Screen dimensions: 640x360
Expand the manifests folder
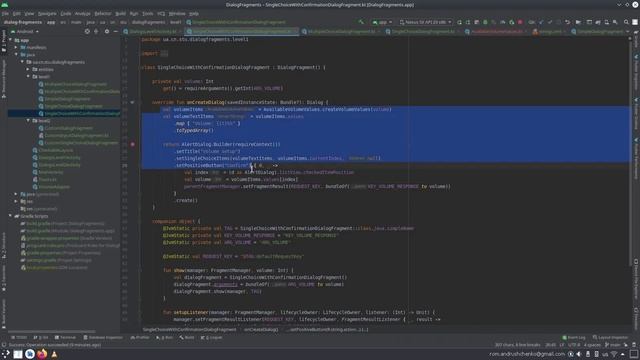[x=16, y=47]
